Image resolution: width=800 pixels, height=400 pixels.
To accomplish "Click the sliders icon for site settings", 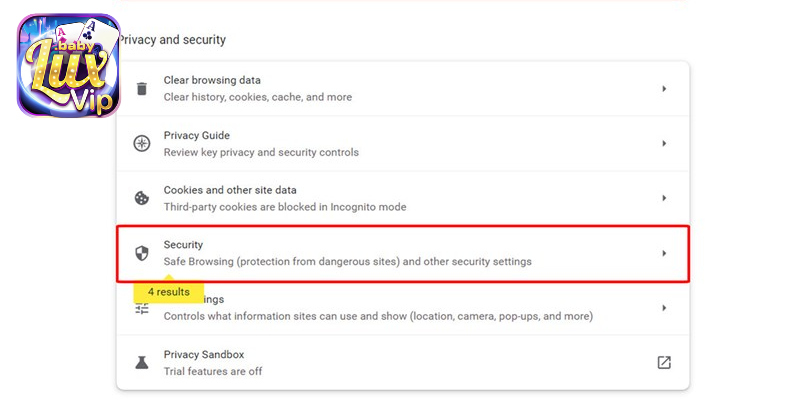I will 141,309.
